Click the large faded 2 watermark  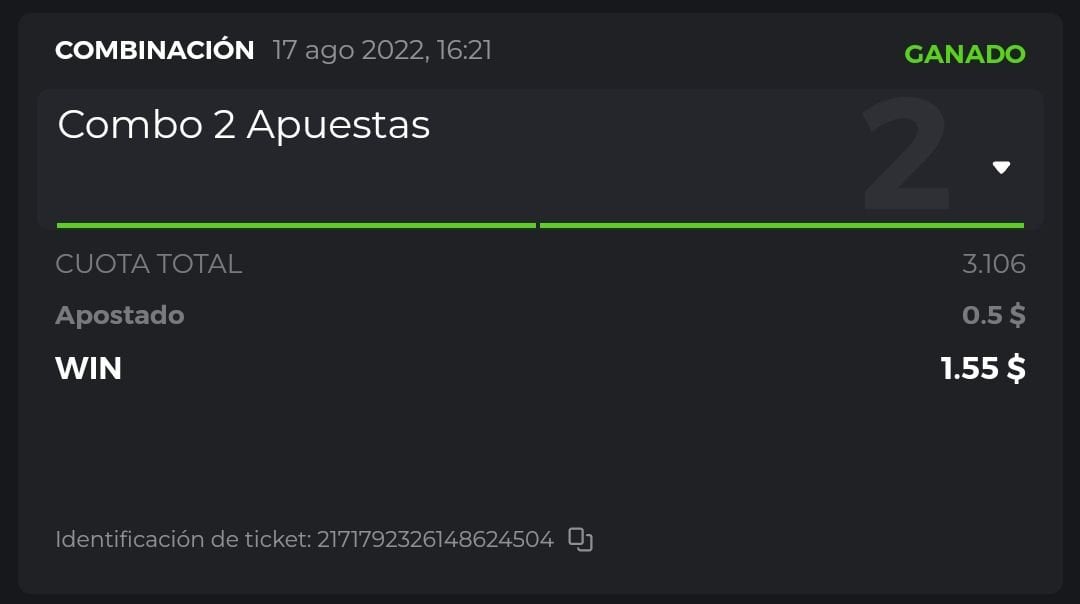click(x=905, y=155)
